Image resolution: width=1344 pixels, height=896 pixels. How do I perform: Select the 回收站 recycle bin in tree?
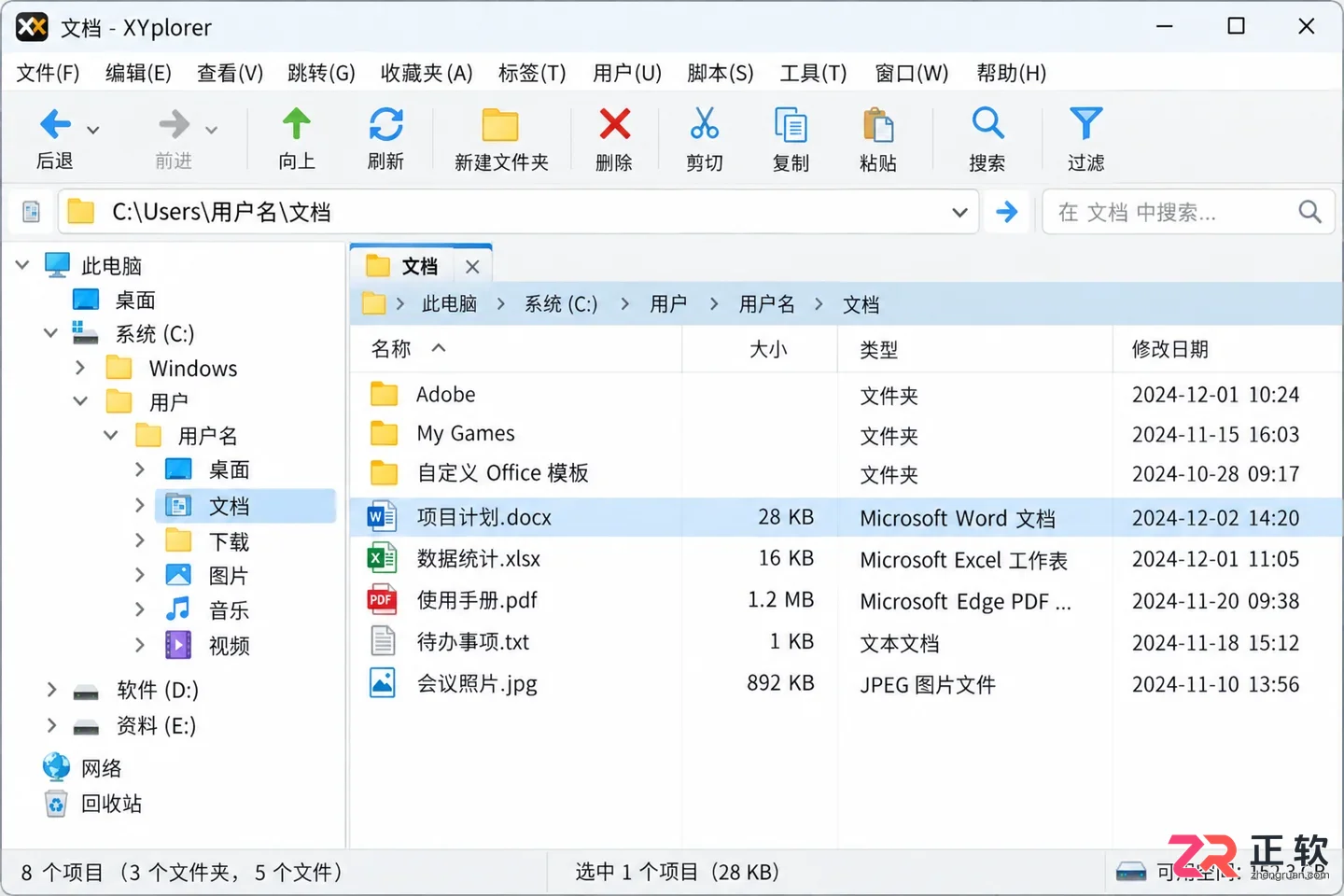click(93, 804)
